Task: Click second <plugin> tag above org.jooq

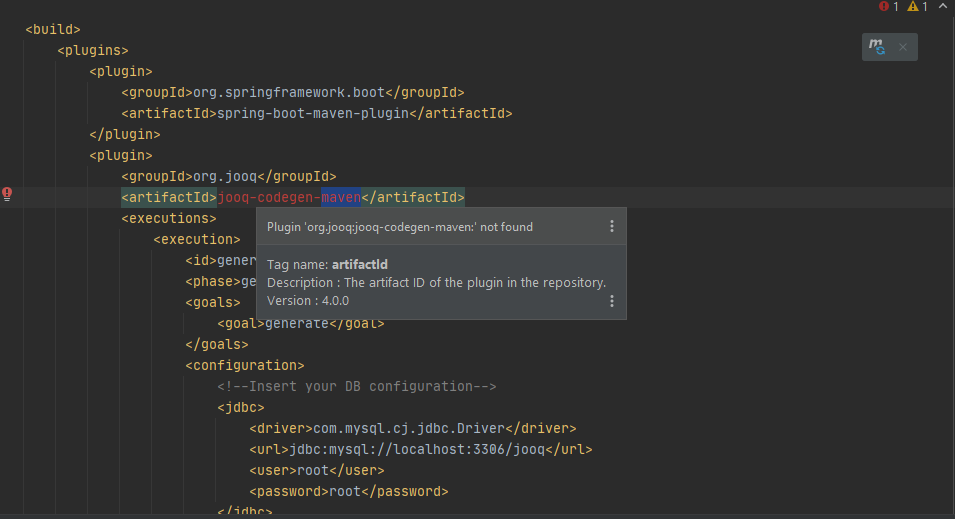Action: tap(121, 155)
